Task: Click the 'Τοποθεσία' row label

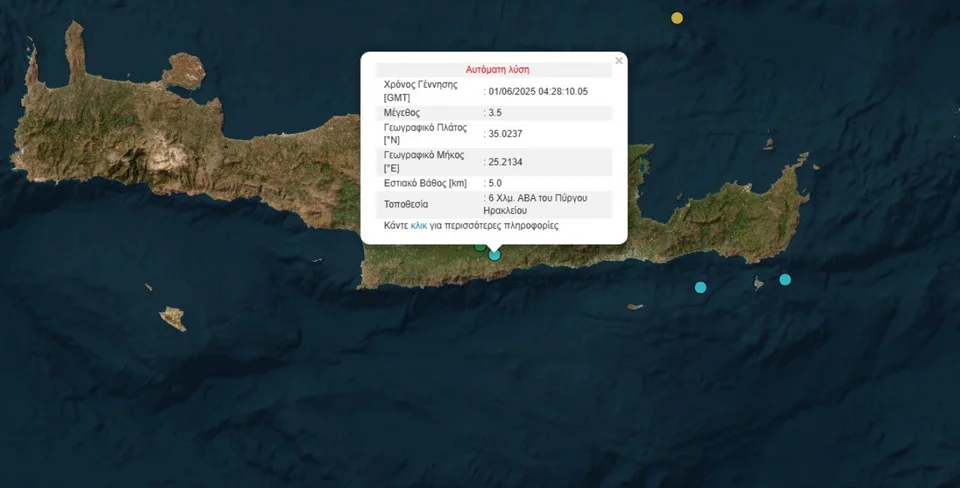Action: [x=408, y=202]
